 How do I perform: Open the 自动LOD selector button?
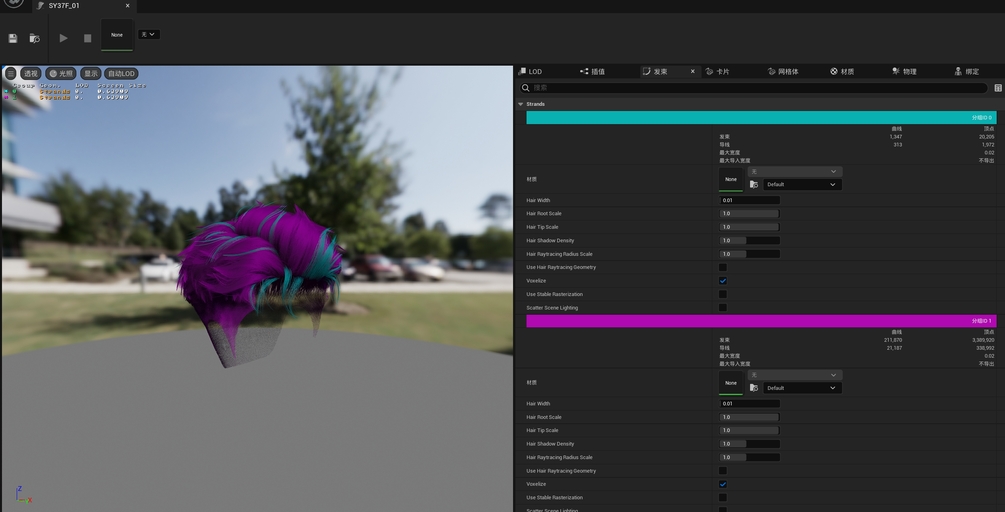122,74
